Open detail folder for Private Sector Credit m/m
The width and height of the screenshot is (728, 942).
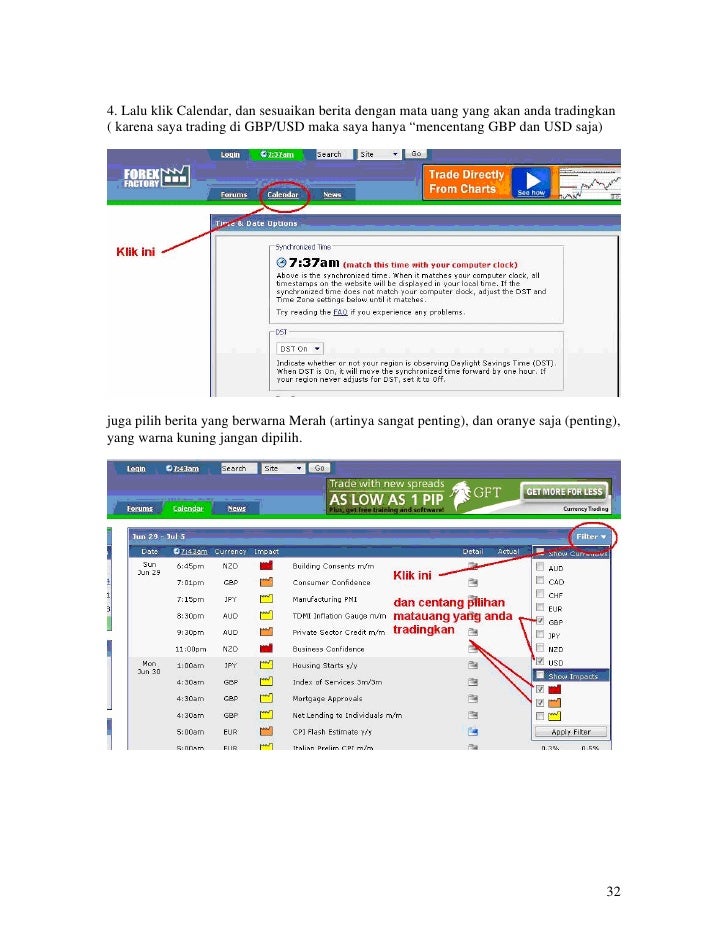coord(473,632)
